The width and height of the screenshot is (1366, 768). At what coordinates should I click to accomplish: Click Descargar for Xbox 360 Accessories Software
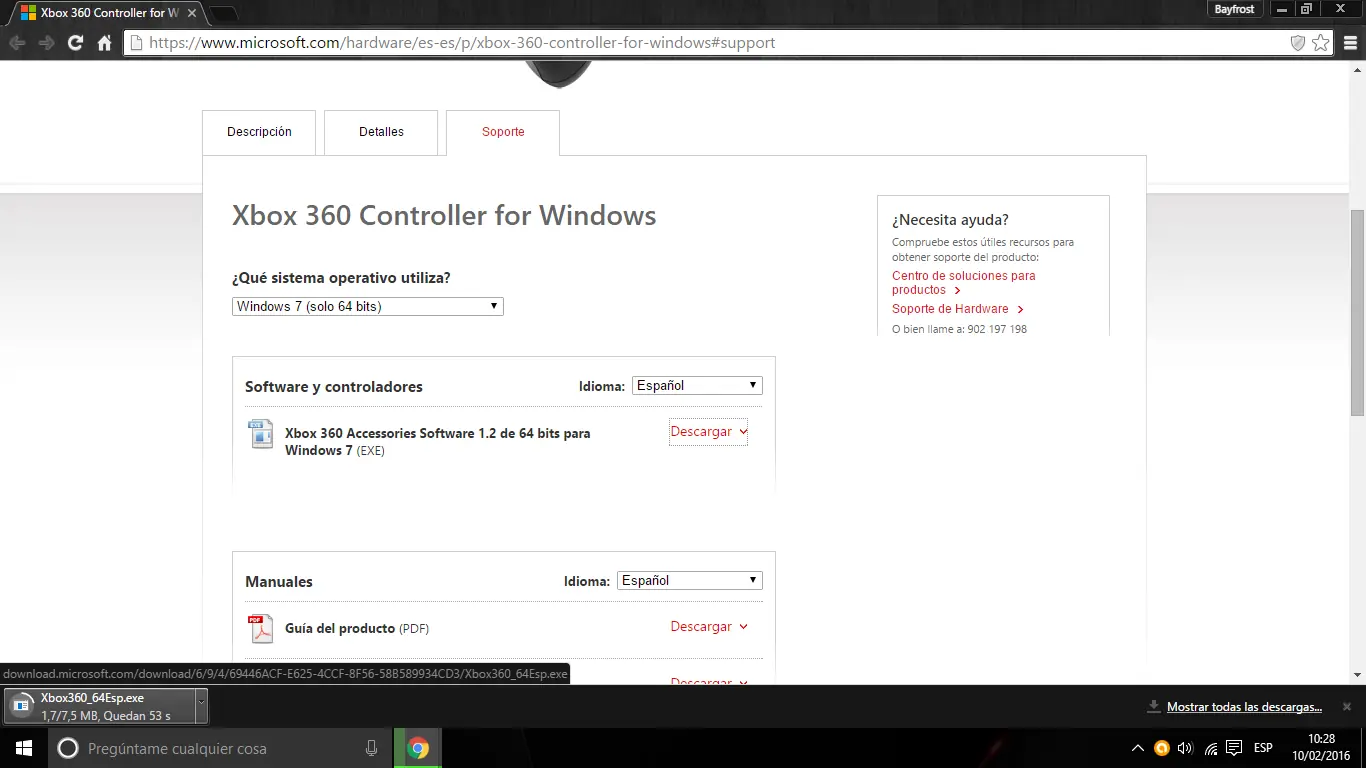coord(709,432)
